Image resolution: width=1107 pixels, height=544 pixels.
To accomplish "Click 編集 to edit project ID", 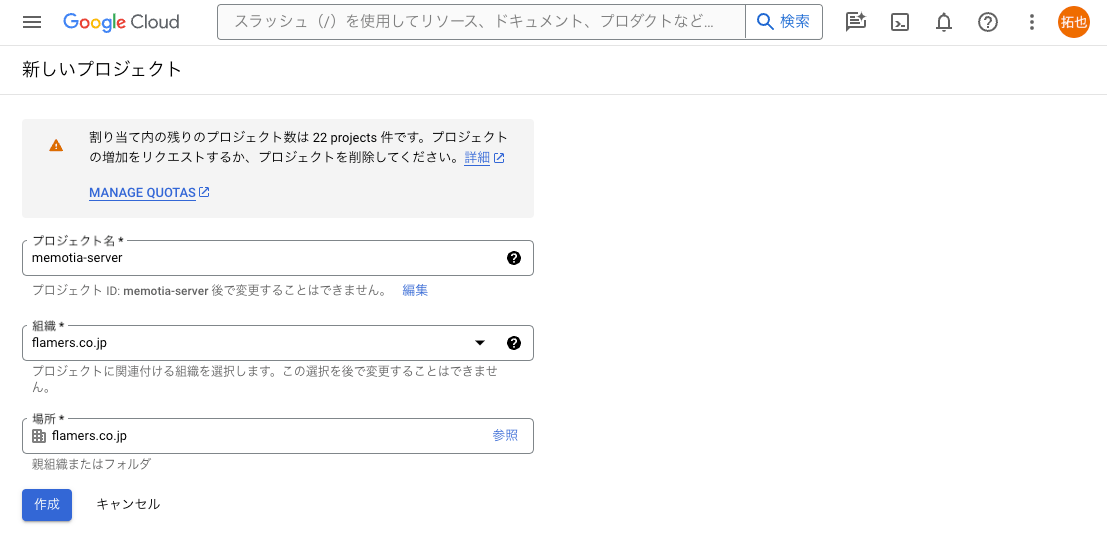I will [x=415, y=290].
